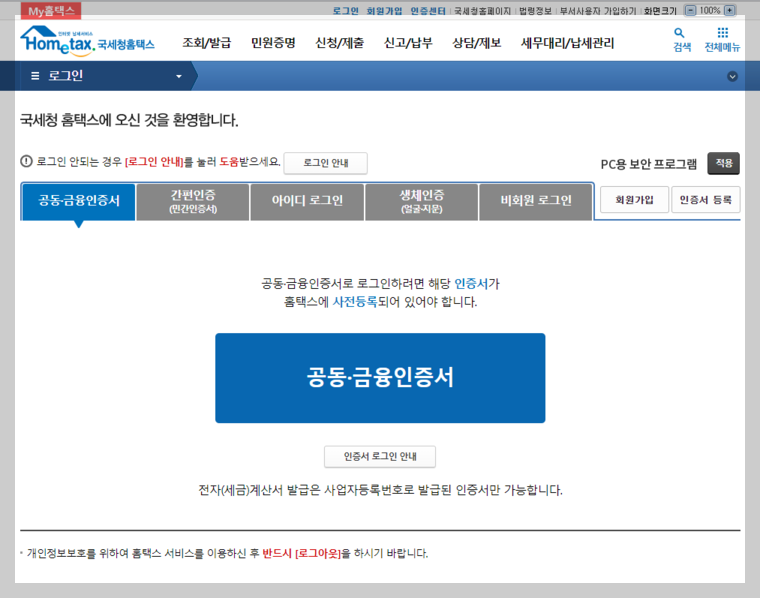The height and width of the screenshot is (598, 760).
Task: Click the red [로그아웃] text in footer
Action: (318, 553)
